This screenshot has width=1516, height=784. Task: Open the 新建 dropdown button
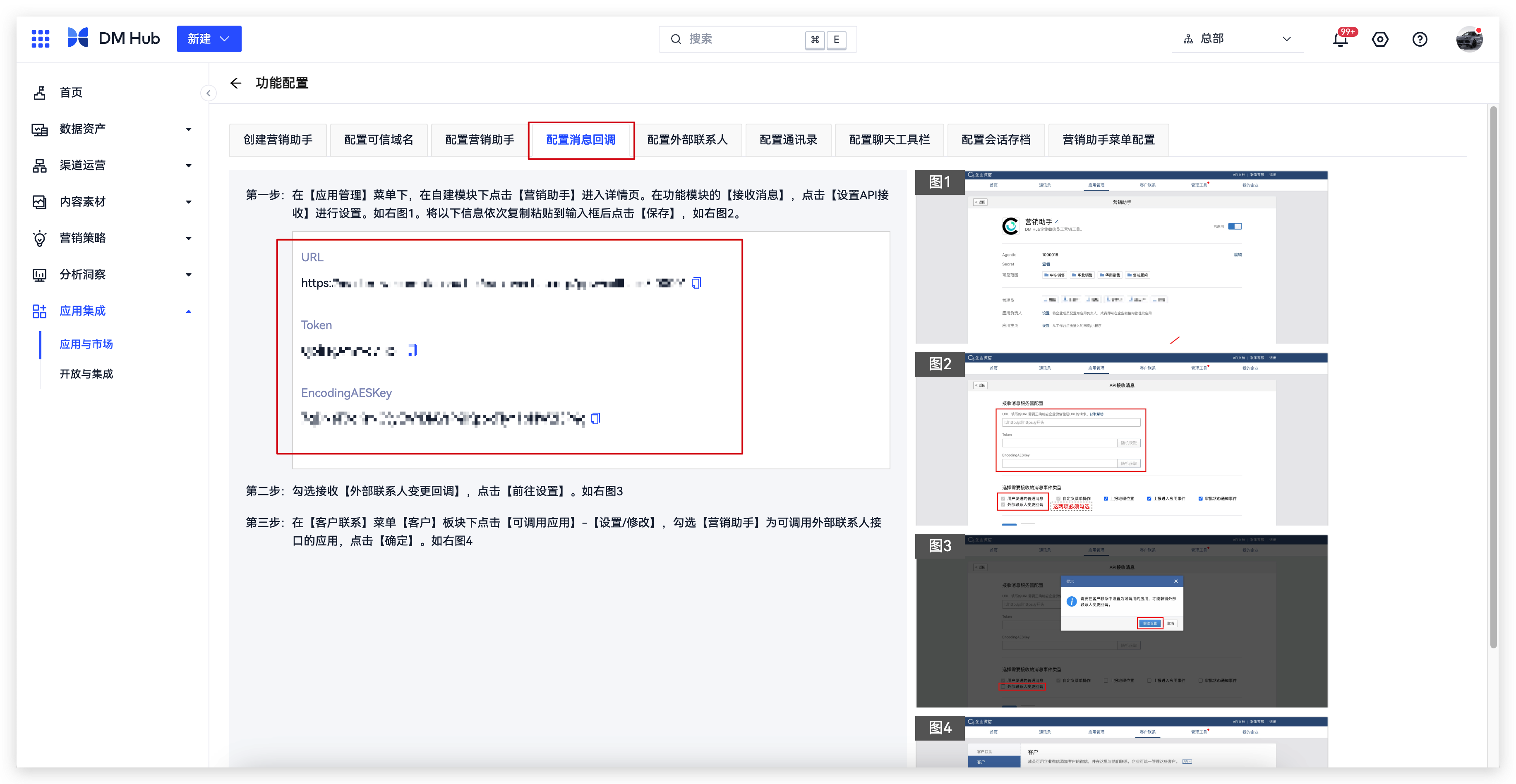click(209, 39)
